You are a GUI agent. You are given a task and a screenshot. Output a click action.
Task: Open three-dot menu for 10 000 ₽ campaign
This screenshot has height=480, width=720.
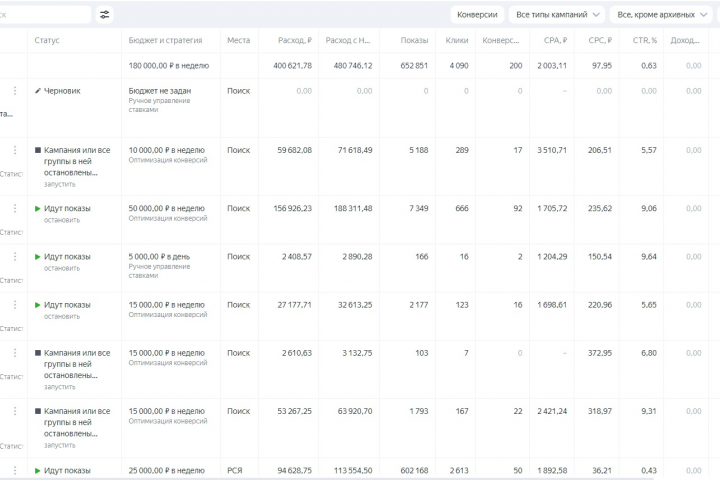click(14, 150)
